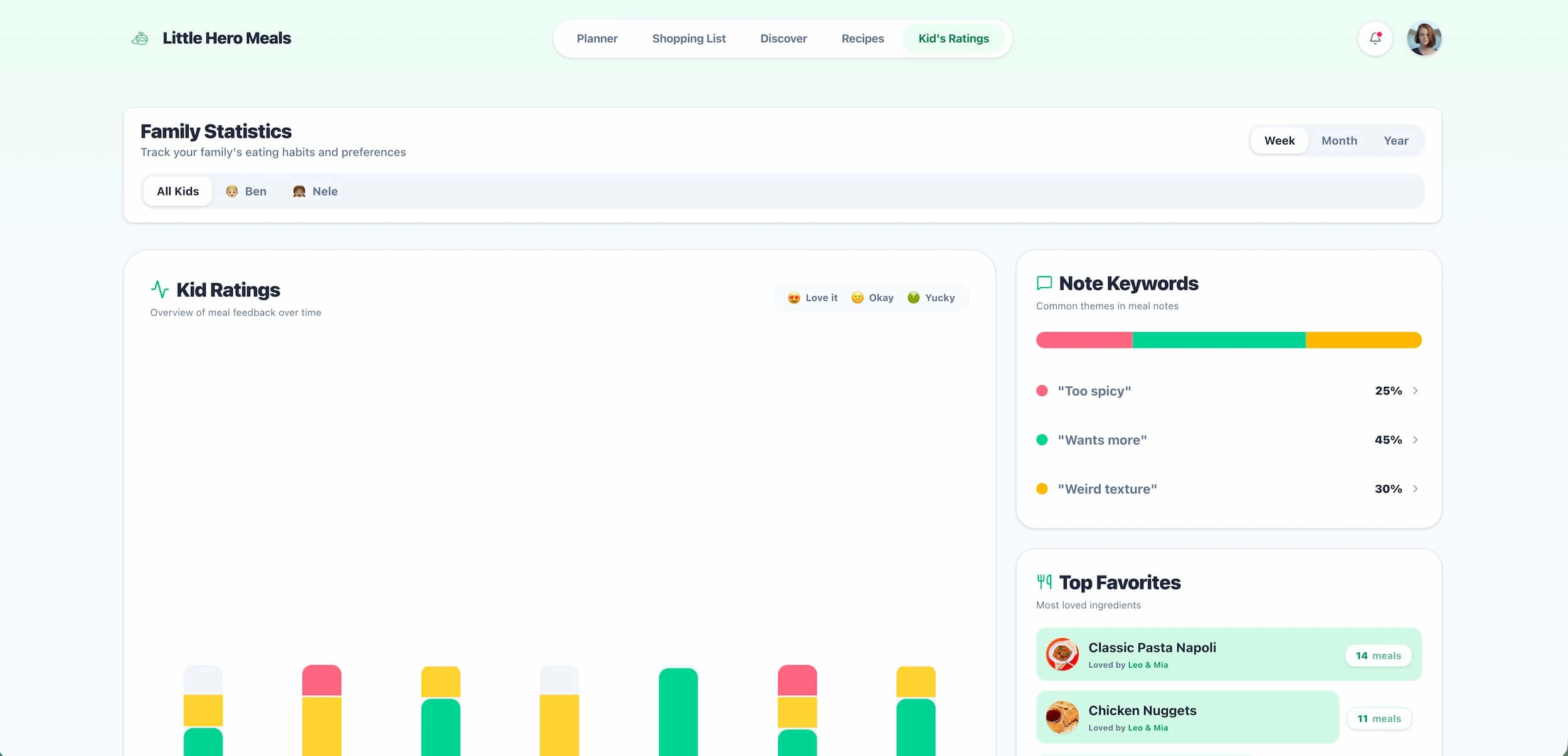This screenshot has width=1568, height=756.
Task: Switch time range to Month
Action: coord(1339,140)
